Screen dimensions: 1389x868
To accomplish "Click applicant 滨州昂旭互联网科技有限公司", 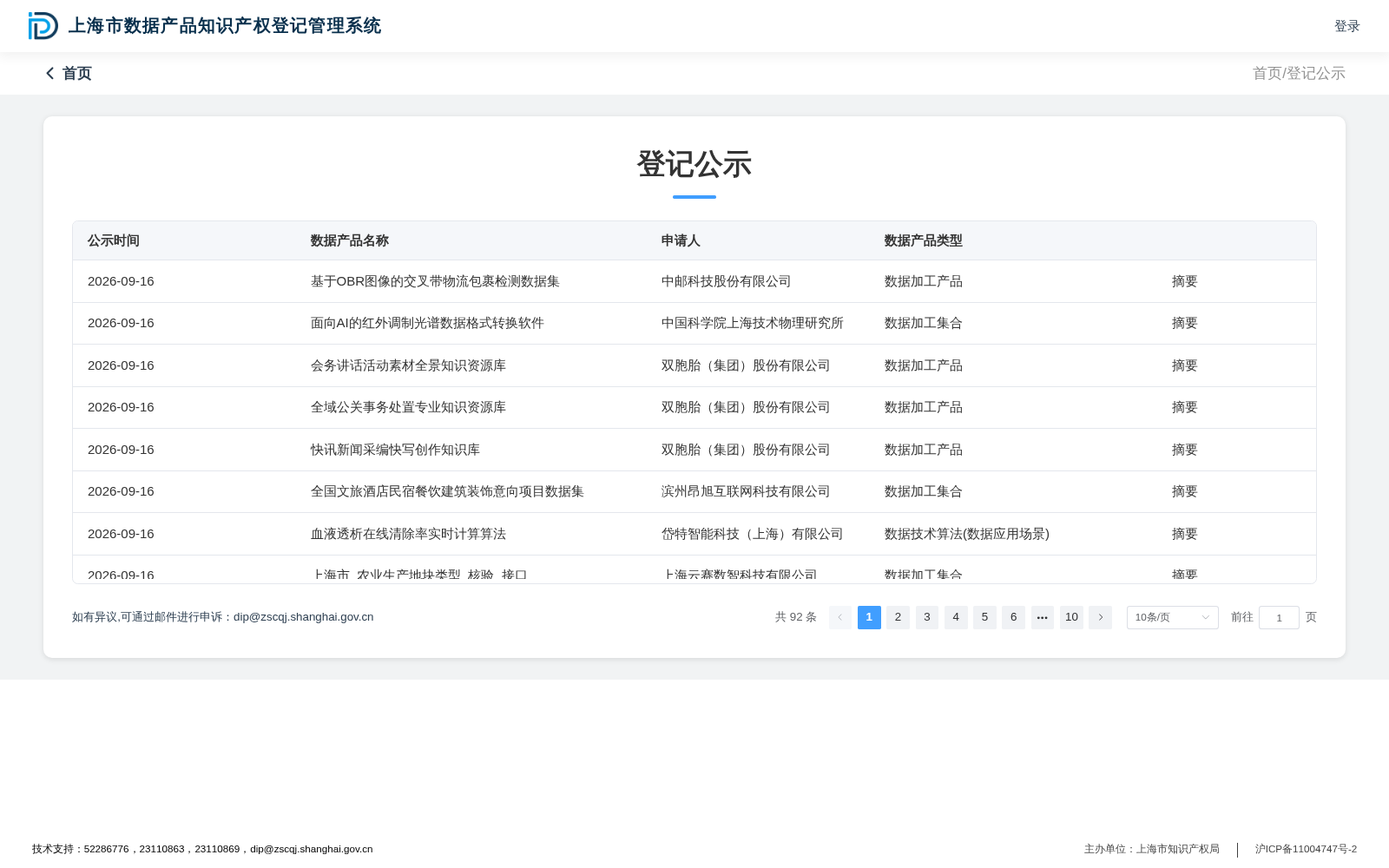I will (x=746, y=491).
